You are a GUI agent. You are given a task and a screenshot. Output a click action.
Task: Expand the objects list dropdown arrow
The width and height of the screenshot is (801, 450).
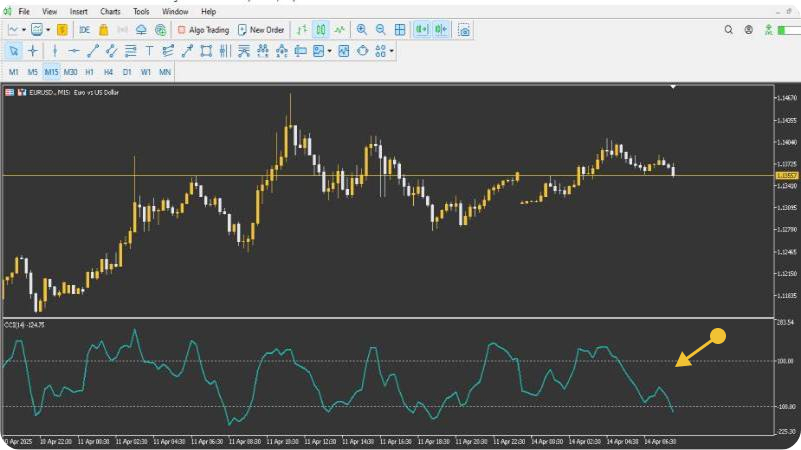391,51
